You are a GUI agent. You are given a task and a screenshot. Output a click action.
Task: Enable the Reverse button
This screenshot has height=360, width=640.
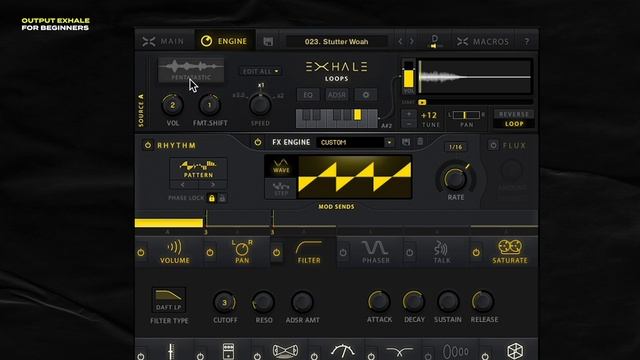pos(514,114)
